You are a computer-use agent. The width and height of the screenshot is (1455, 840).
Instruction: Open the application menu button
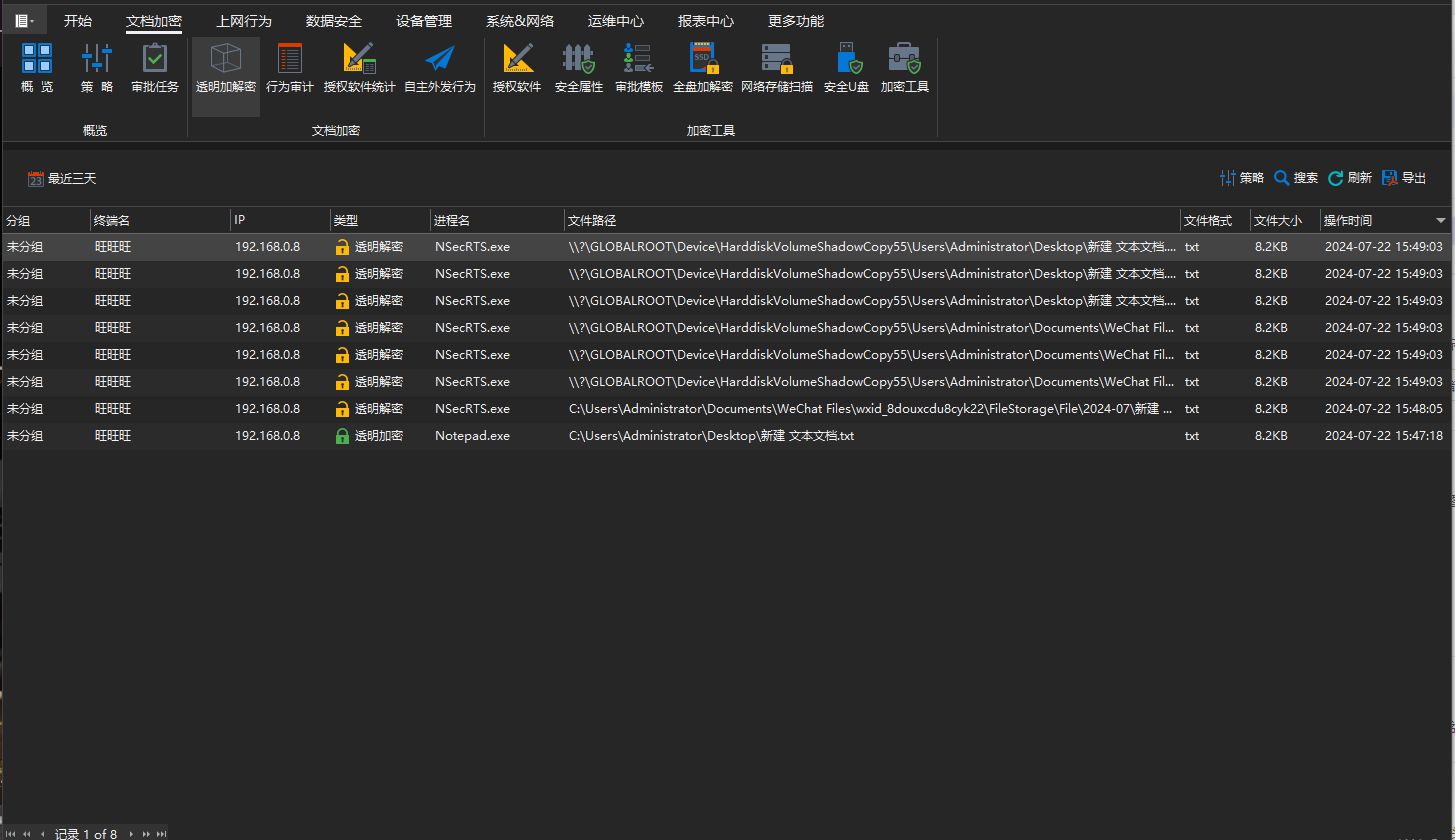click(24, 20)
